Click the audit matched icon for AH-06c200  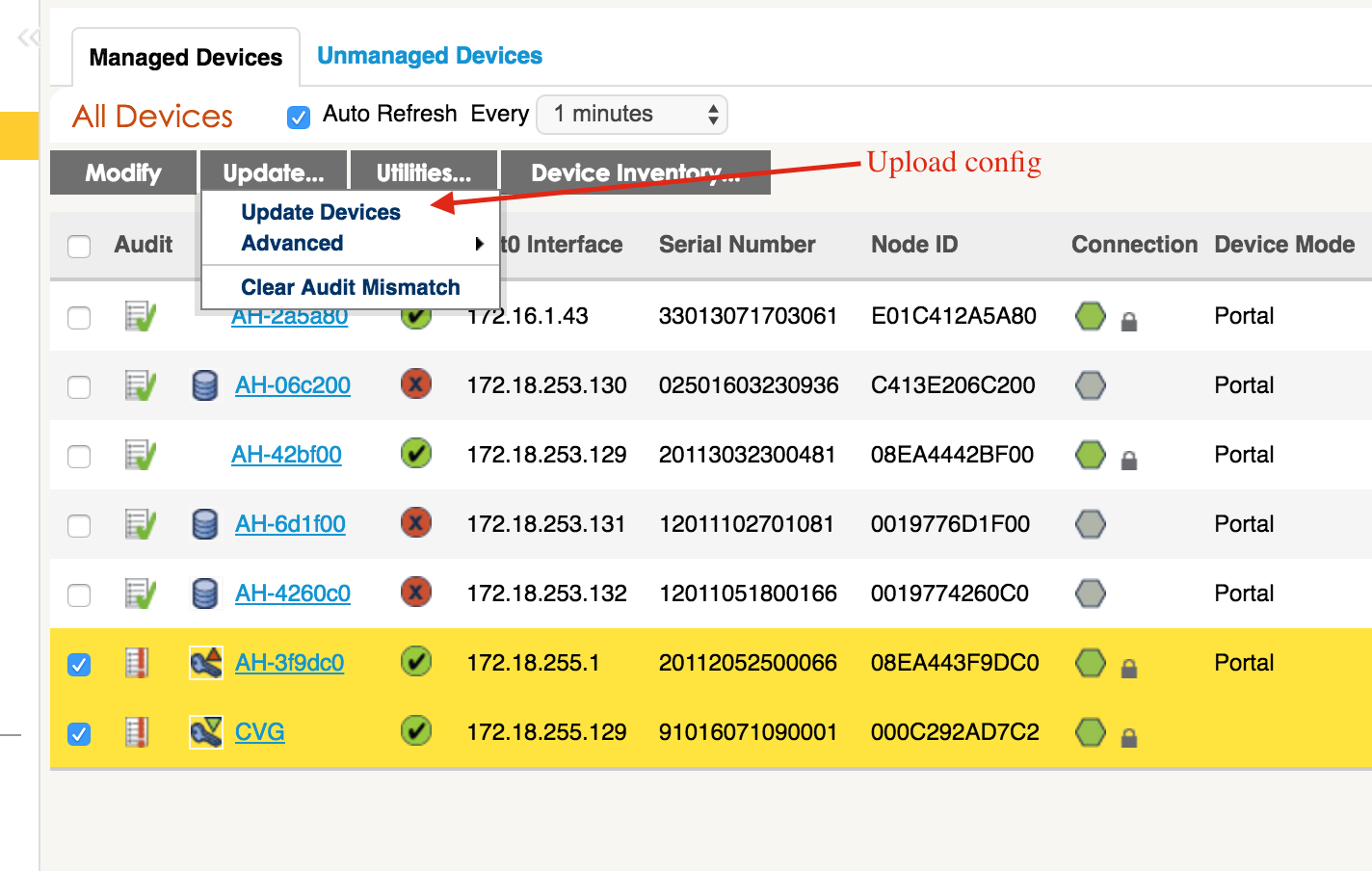click(x=141, y=385)
